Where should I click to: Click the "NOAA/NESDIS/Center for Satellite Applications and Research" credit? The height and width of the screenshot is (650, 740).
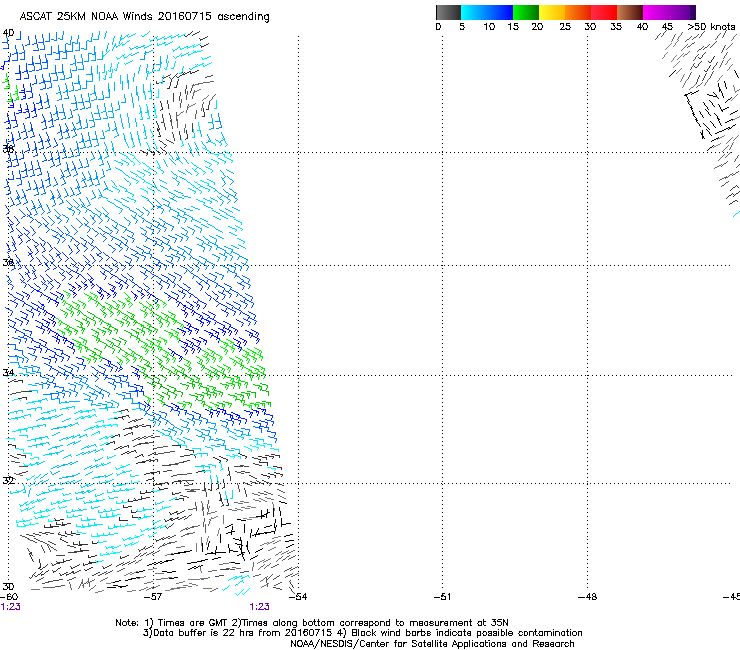[x=432, y=644]
